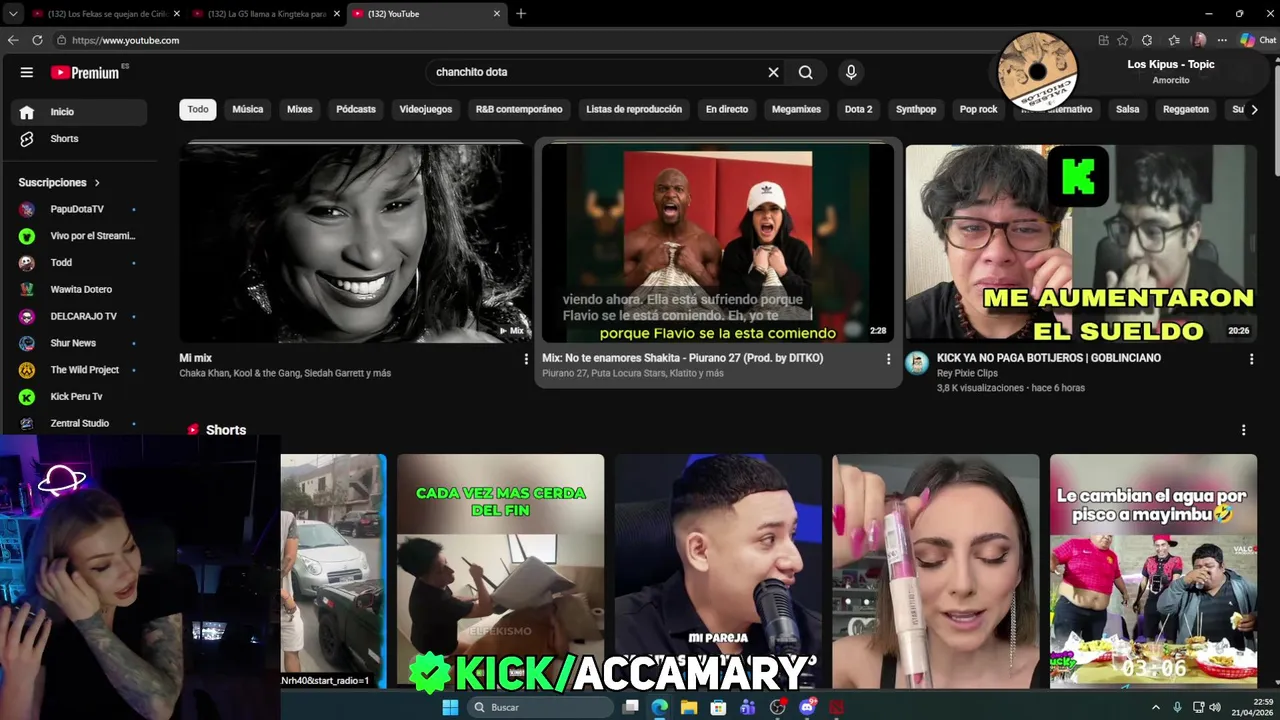Select the Reggaeton filter chip
This screenshot has width=1280, height=720.
[1186, 109]
